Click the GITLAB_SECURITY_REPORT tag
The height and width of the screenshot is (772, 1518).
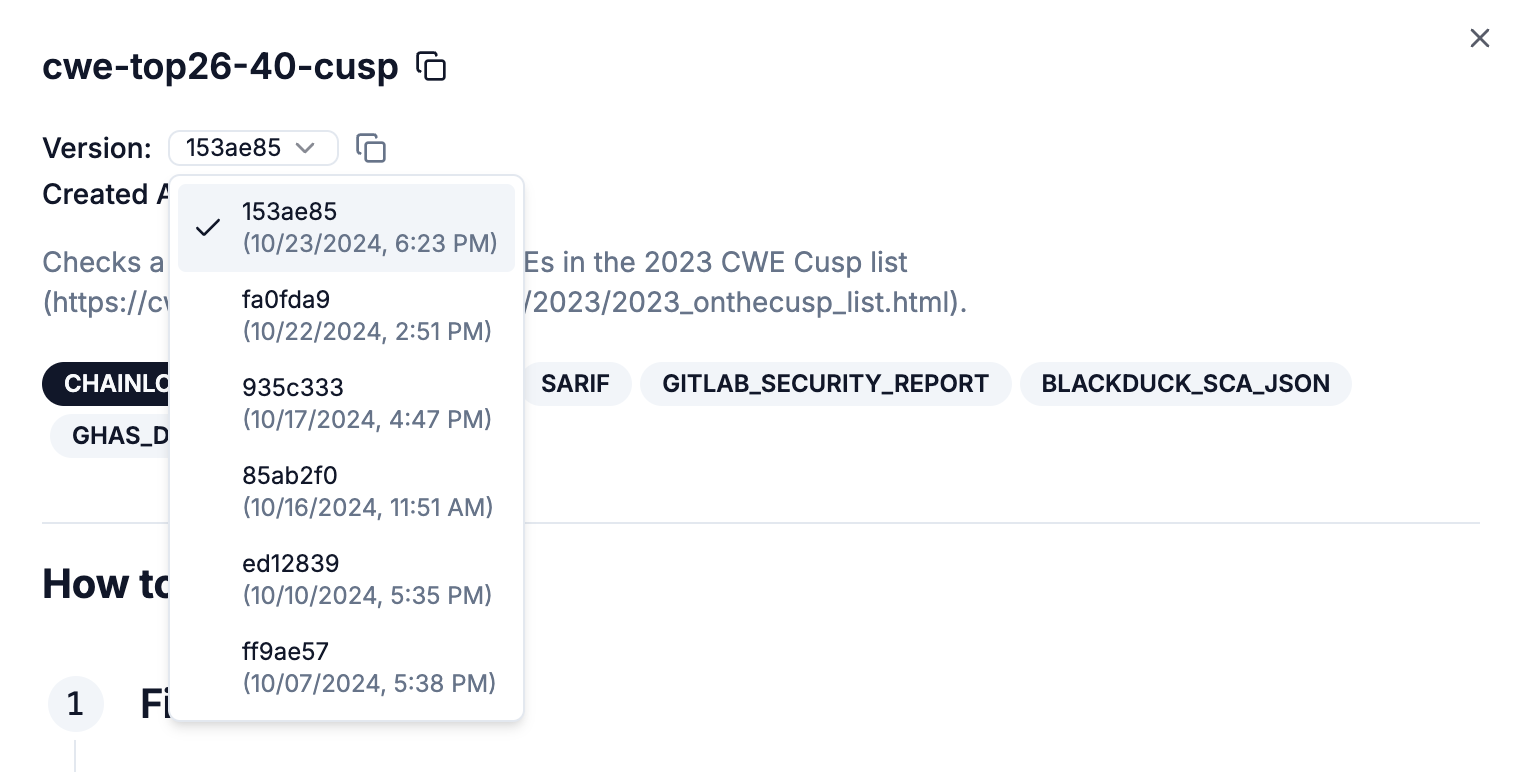coord(825,384)
